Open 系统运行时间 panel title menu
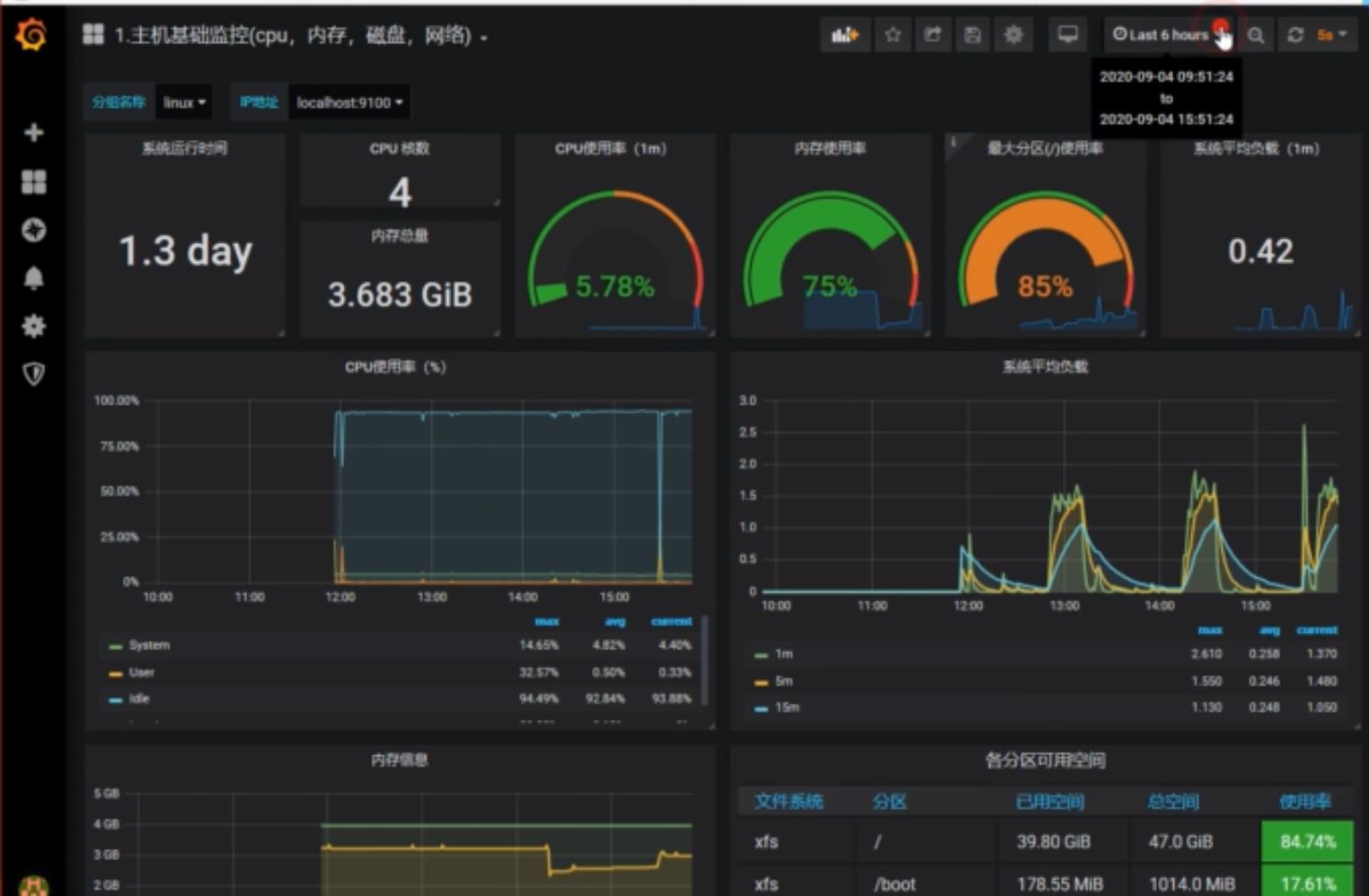 [184, 148]
